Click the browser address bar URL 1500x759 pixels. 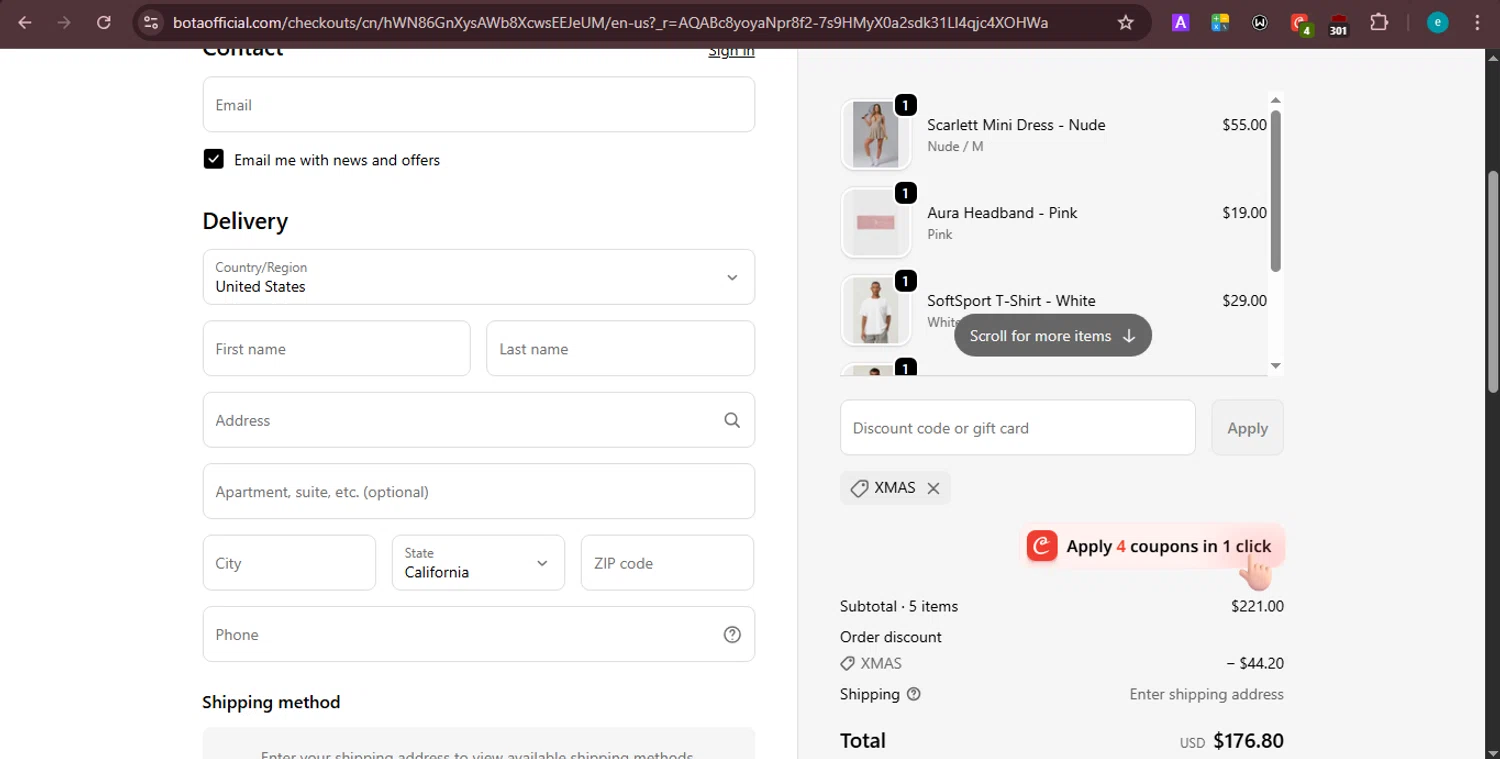pos(610,22)
